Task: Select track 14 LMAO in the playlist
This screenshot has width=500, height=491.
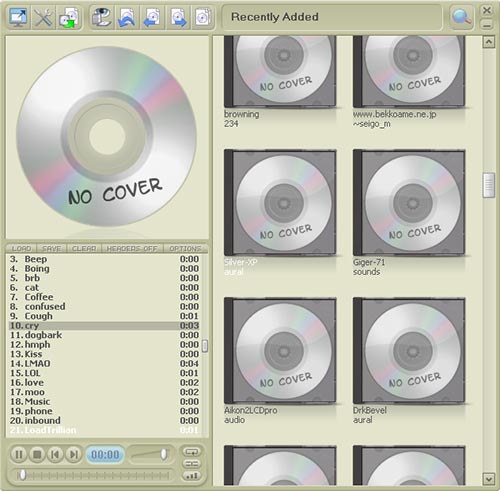Action: pos(104,364)
